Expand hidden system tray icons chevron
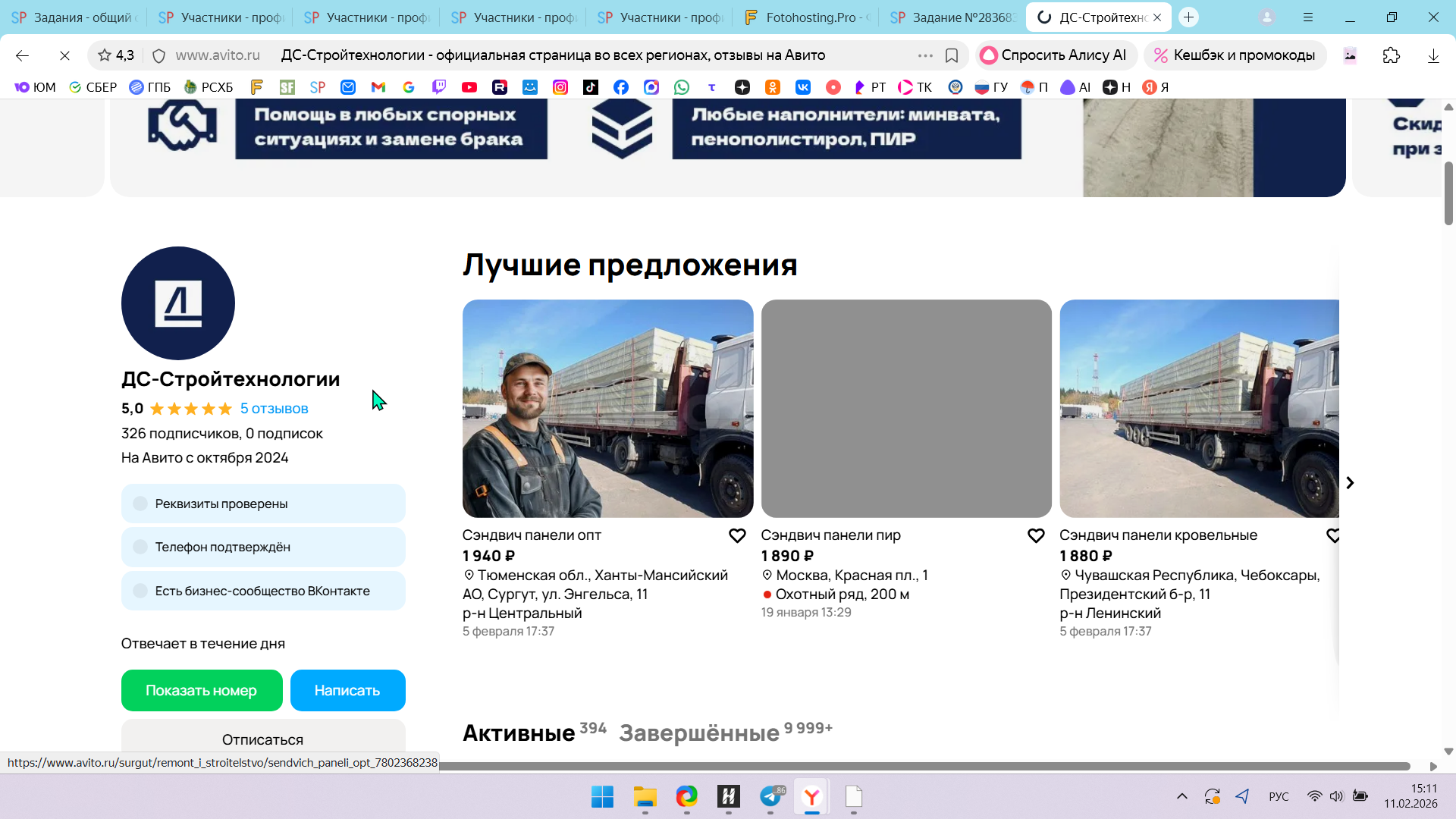Image resolution: width=1456 pixels, height=819 pixels. (x=1181, y=796)
